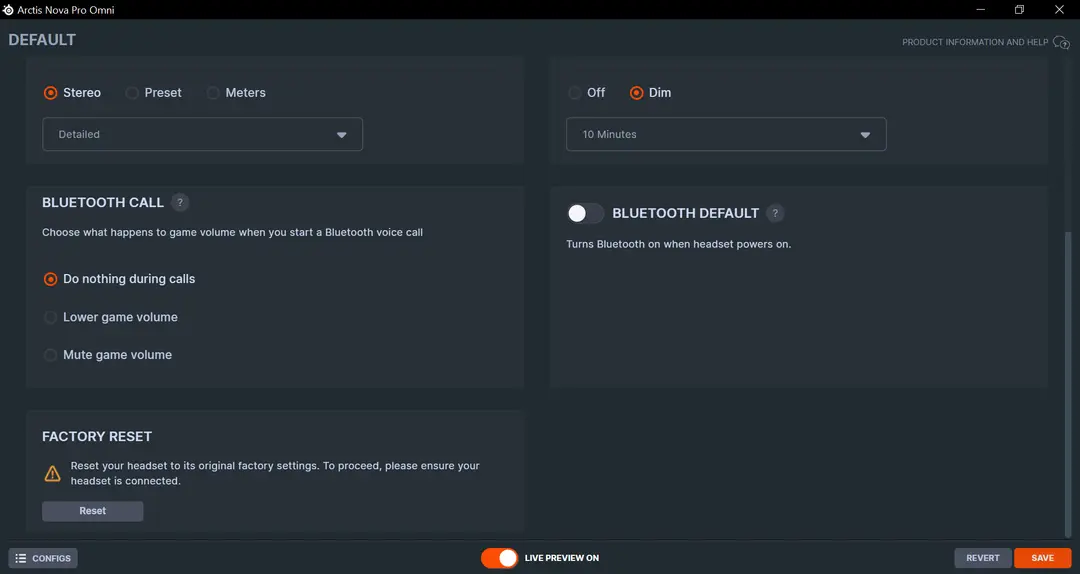Click the factory reset warning triangle icon
The width and height of the screenshot is (1080, 574).
[52, 473]
